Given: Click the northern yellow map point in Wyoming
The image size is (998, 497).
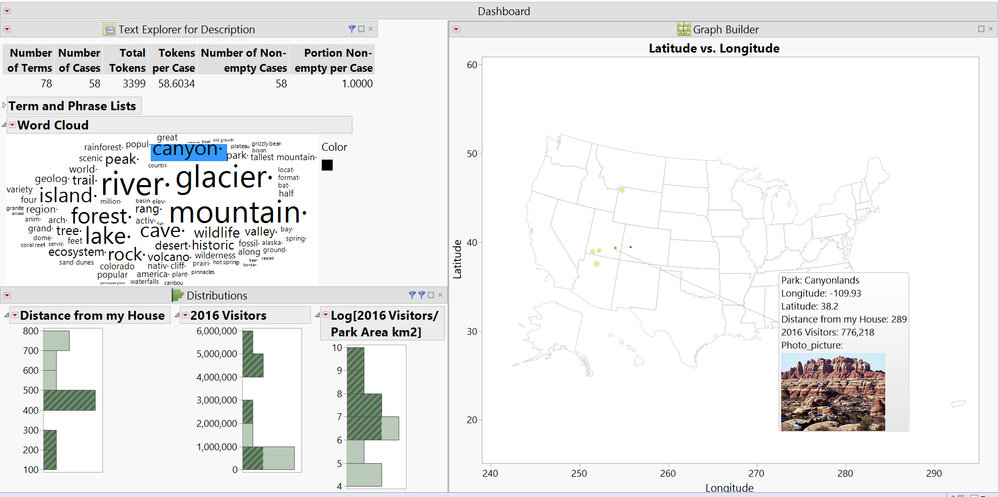Looking at the screenshot, I should (622, 190).
